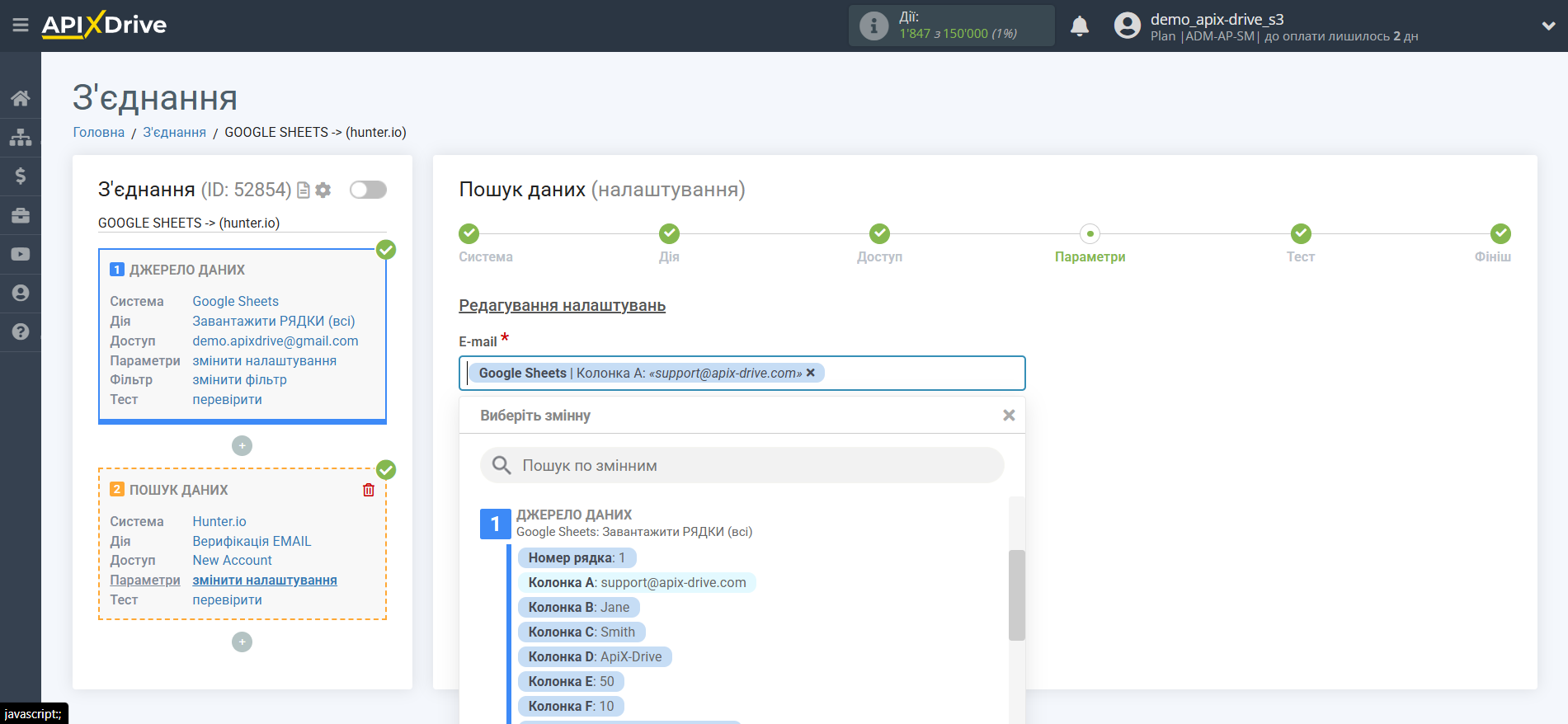
Task: Select variable Колонка B: Jane
Action: pos(579,608)
